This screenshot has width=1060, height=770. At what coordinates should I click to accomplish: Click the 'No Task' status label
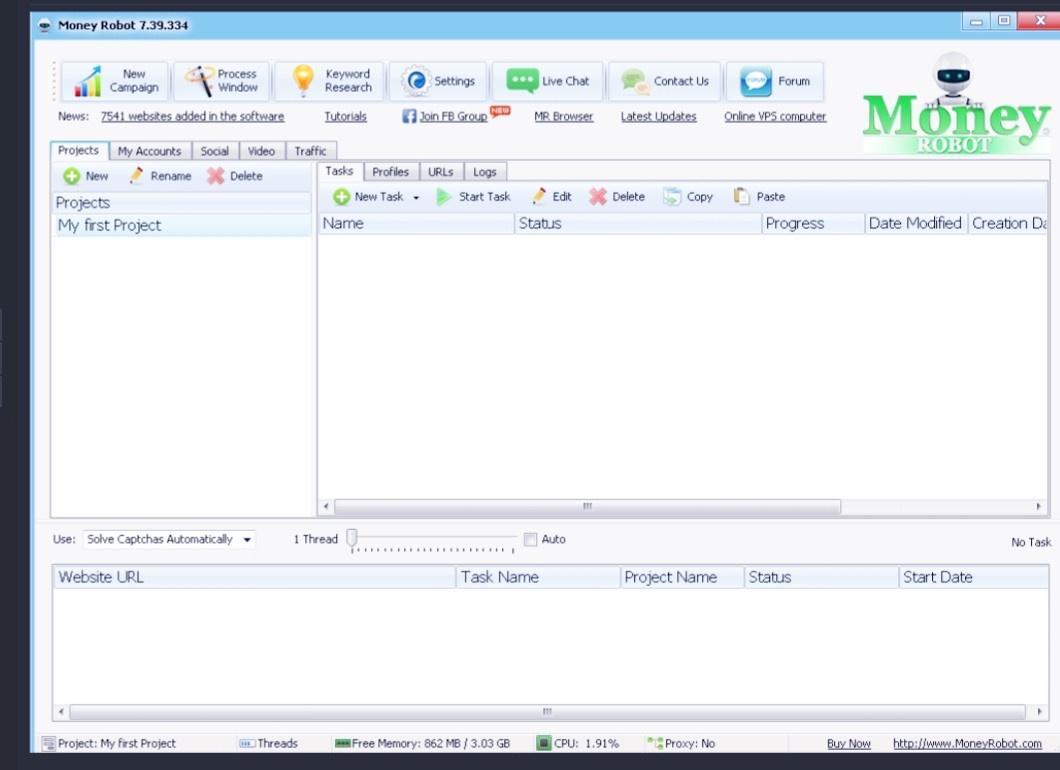[x=1031, y=542]
